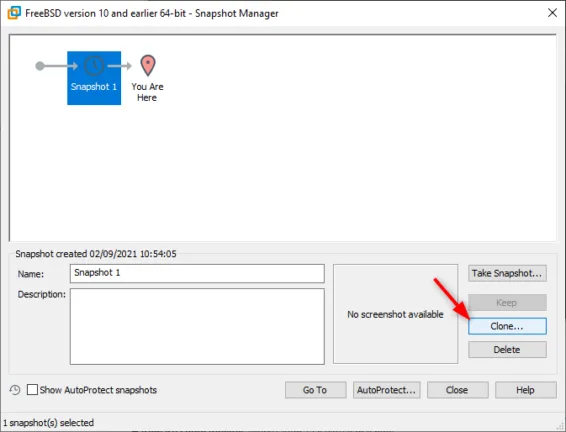
Task: Click the No screenshot available preview
Action: click(395, 314)
